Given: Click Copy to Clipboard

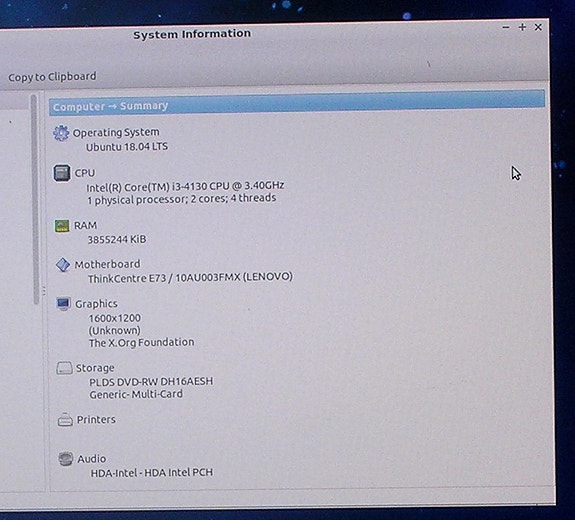Looking at the screenshot, I should 52,77.
